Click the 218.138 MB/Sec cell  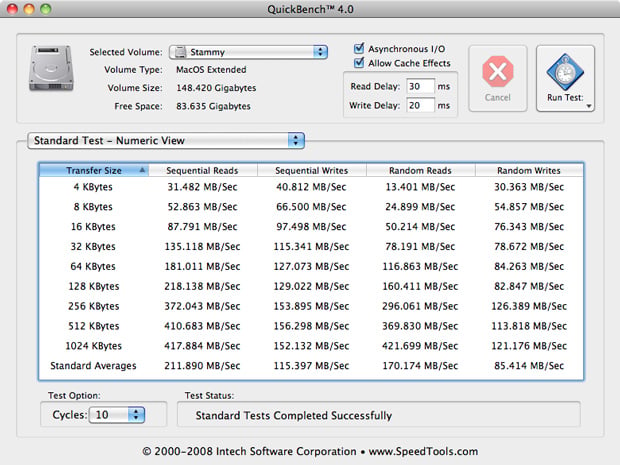pyautogui.click(x=202, y=286)
